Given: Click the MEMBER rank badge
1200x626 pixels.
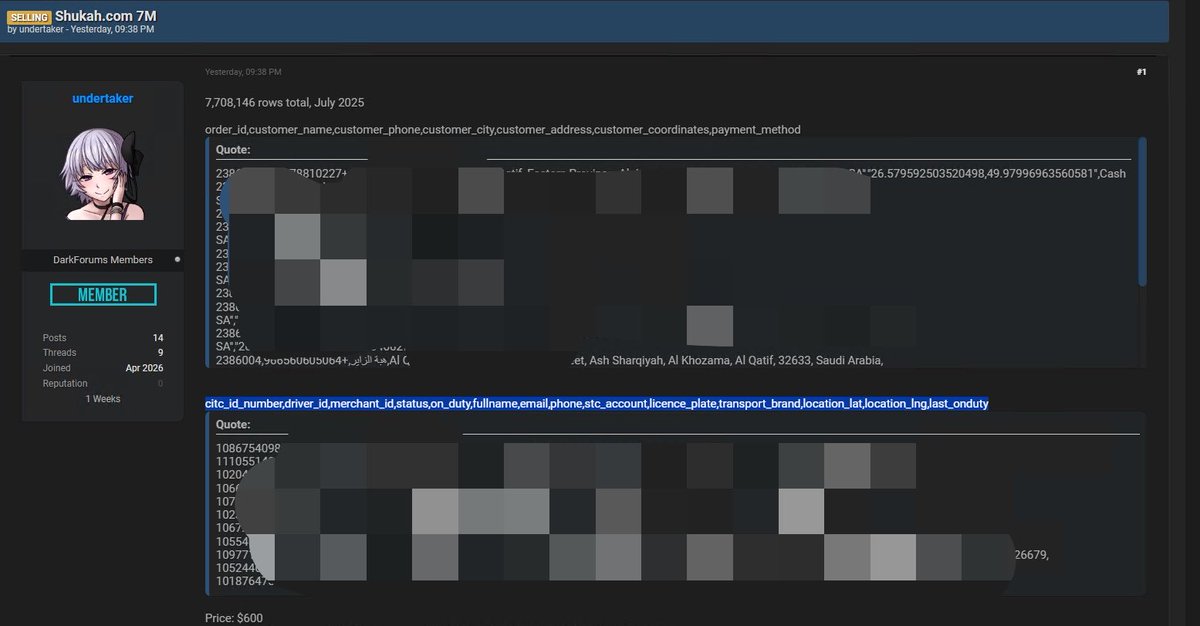Looking at the screenshot, I should (103, 295).
